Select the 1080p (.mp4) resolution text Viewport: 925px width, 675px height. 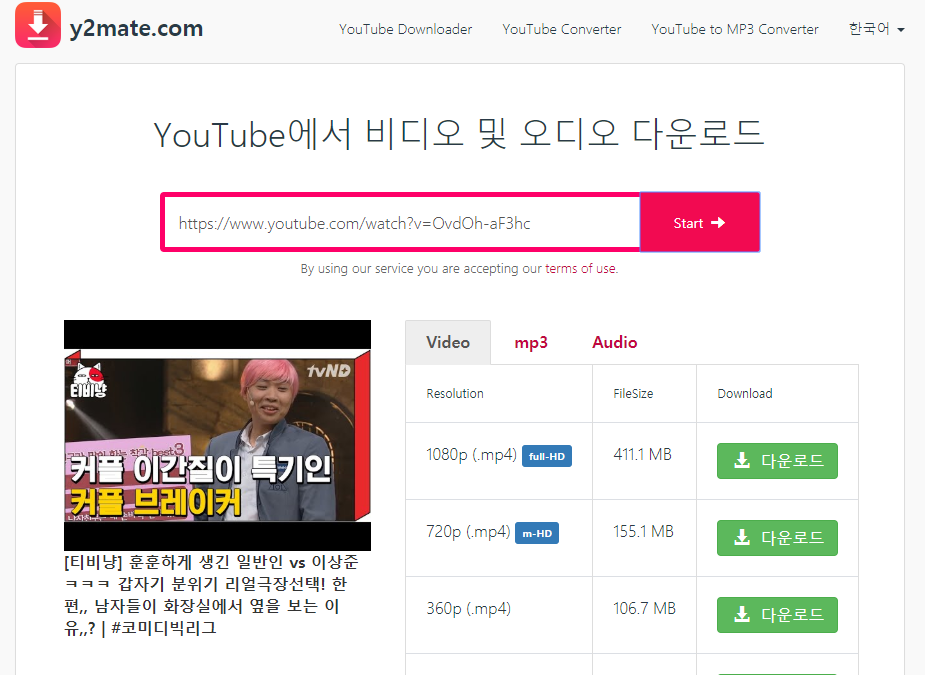[471, 455]
